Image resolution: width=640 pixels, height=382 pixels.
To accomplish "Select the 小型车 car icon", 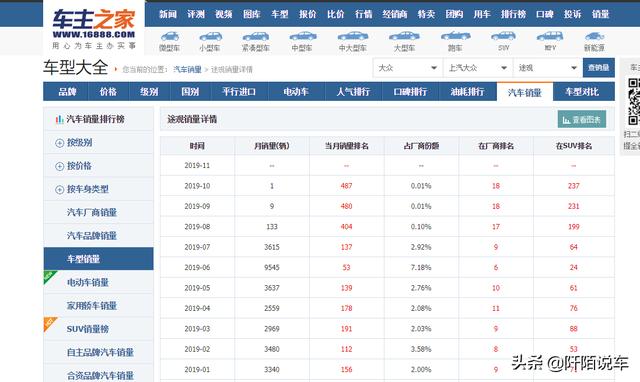I will pyautogui.click(x=210, y=36).
